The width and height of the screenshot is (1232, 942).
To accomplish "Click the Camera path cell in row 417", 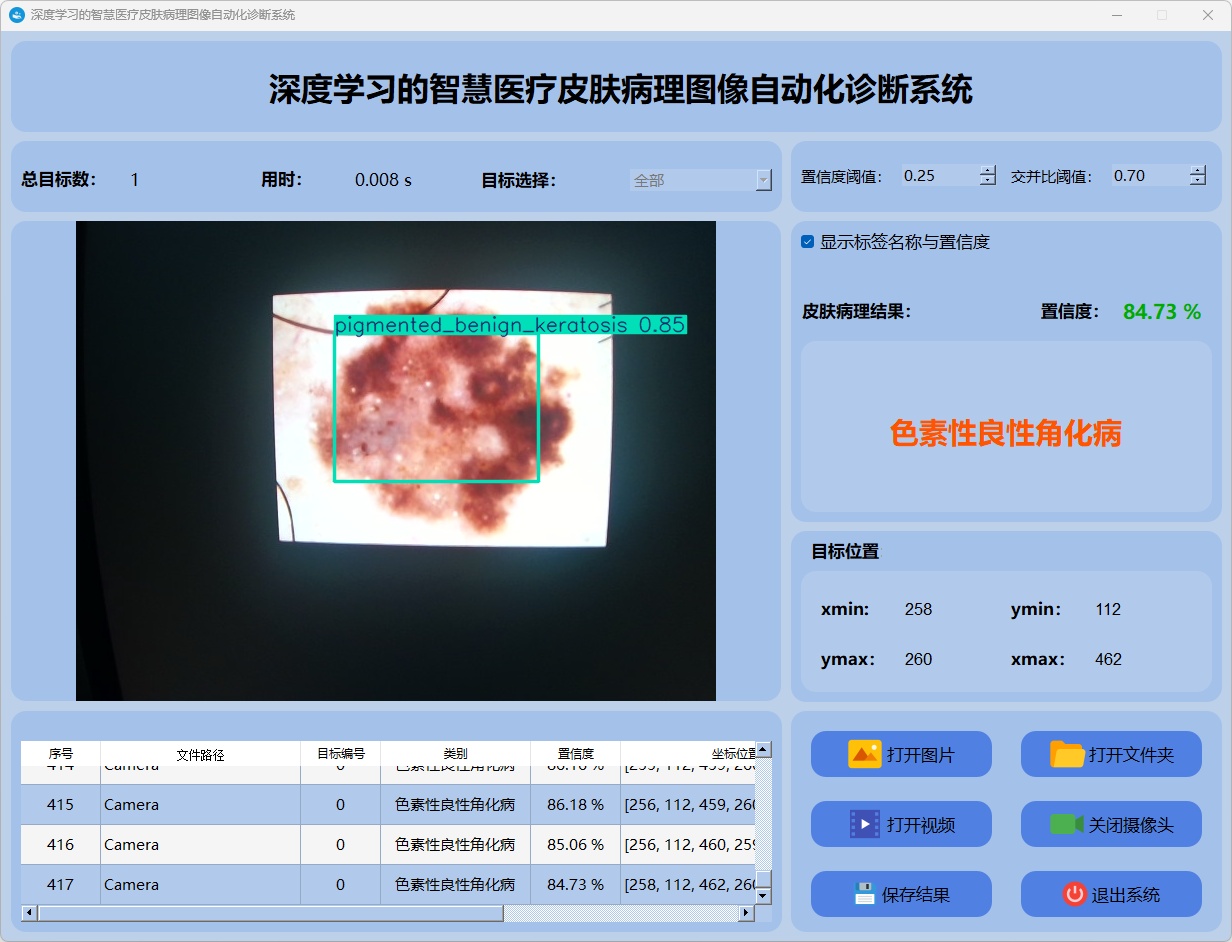I will click(201, 884).
